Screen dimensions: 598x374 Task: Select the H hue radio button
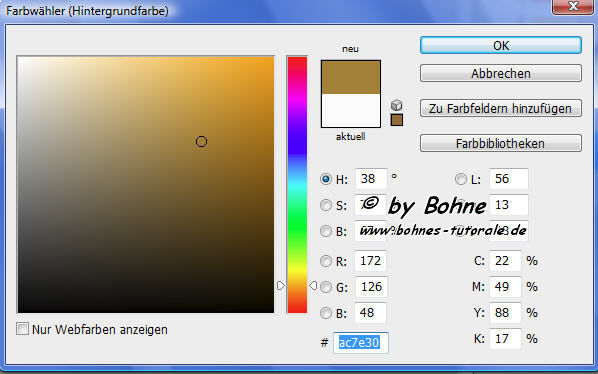(326, 179)
